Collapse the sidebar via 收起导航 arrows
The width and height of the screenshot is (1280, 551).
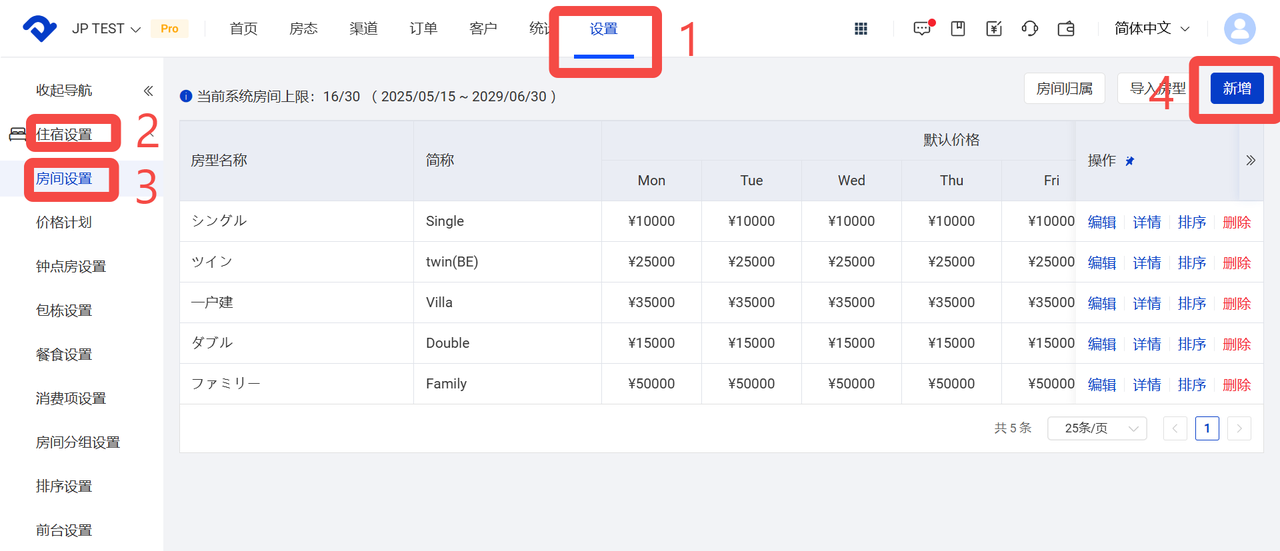148,90
